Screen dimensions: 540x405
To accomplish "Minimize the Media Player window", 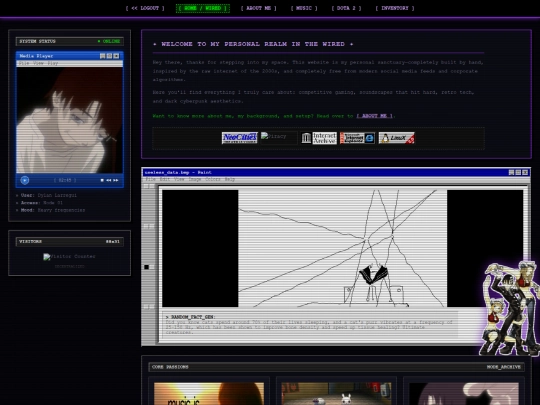I will click(103, 56).
